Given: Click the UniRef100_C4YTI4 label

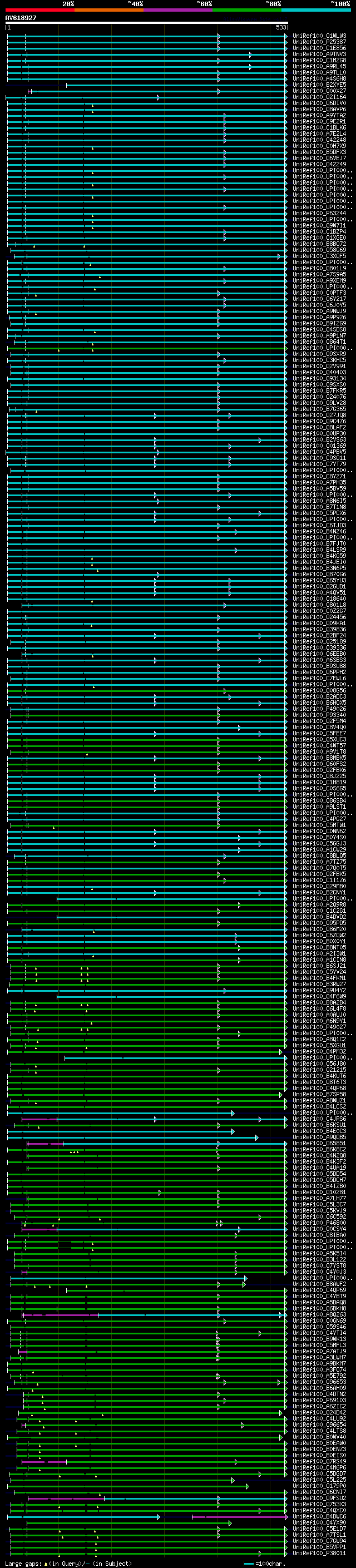Looking at the screenshot, I should (x=319, y=1333).
